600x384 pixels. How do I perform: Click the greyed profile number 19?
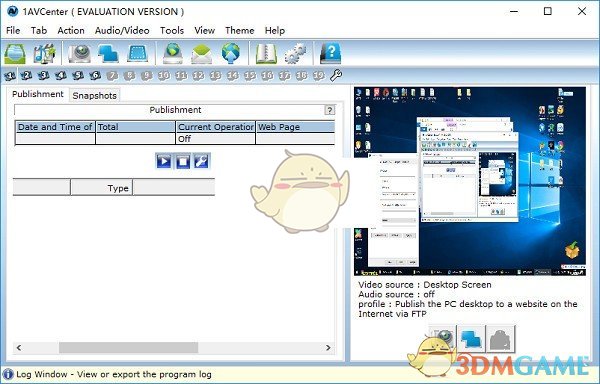click(319, 76)
